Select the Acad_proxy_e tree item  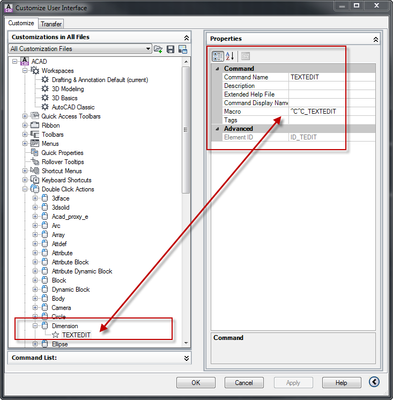coord(70,216)
